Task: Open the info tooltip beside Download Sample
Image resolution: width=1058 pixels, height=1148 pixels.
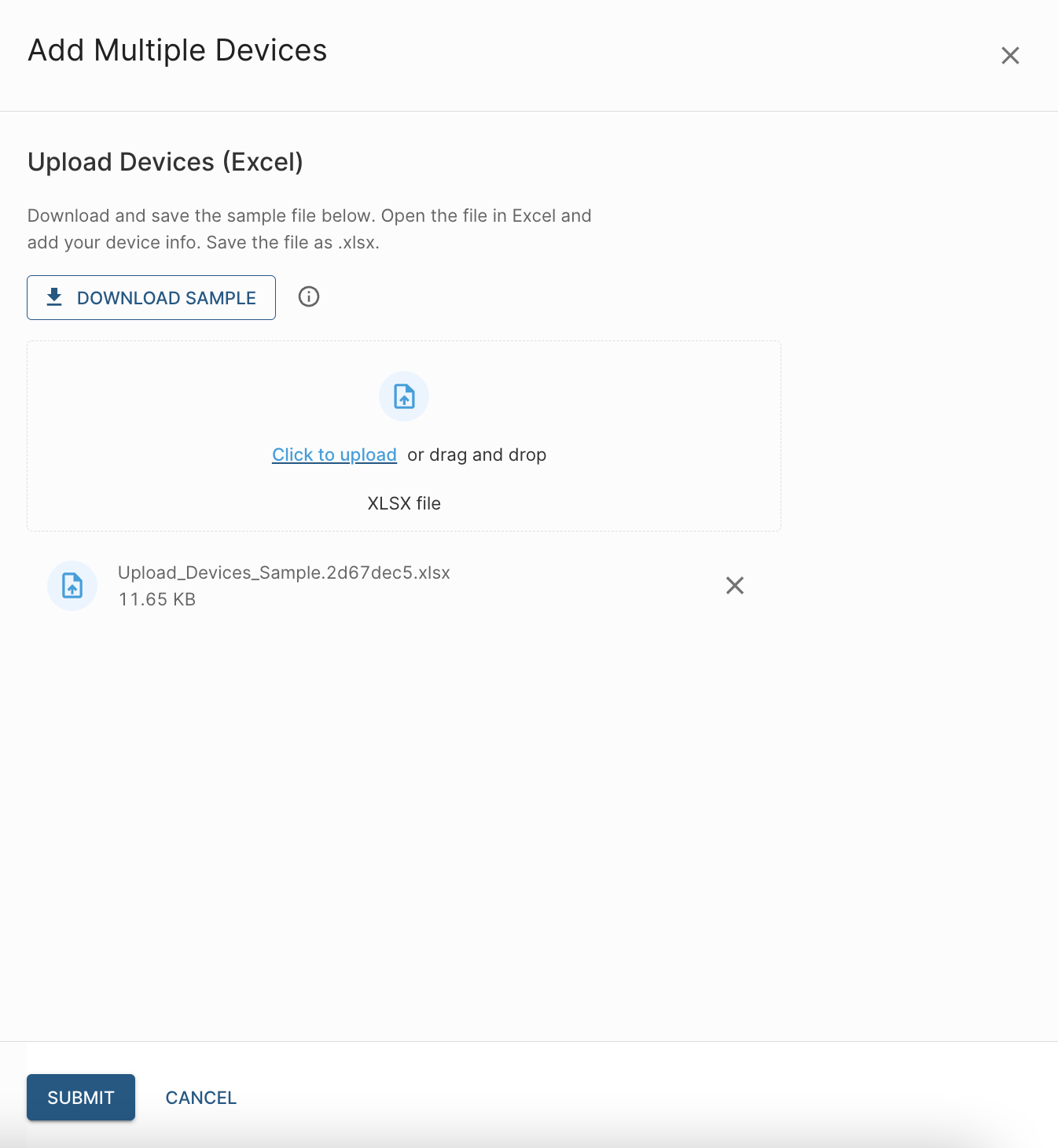Action: (309, 296)
